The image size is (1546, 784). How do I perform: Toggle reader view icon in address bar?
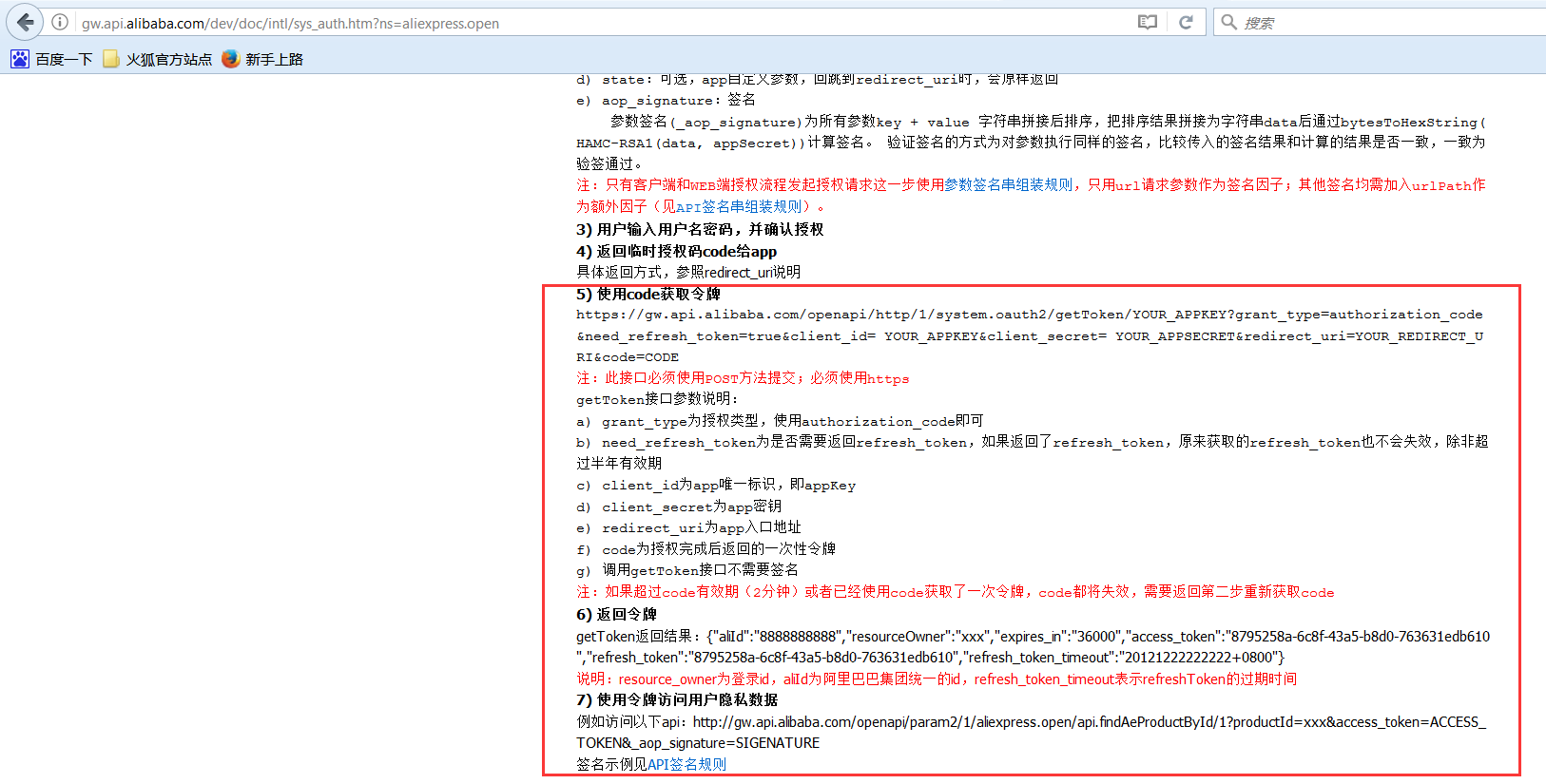click(1148, 23)
